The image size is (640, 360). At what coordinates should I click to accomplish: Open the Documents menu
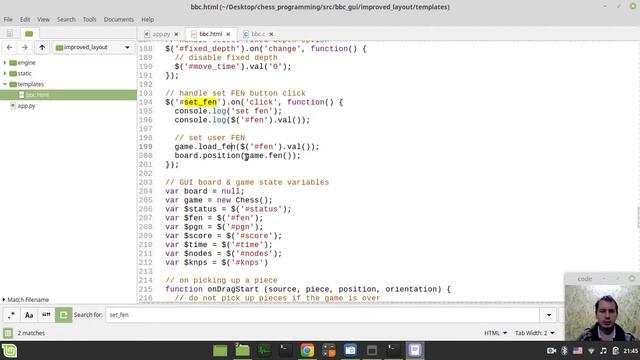pos(118,19)
